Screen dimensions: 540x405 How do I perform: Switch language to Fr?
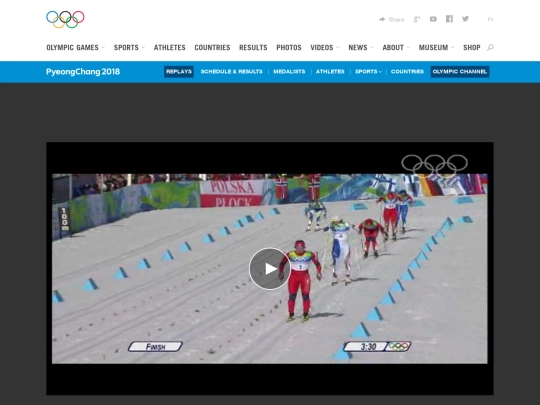click(x=490, y=19)
